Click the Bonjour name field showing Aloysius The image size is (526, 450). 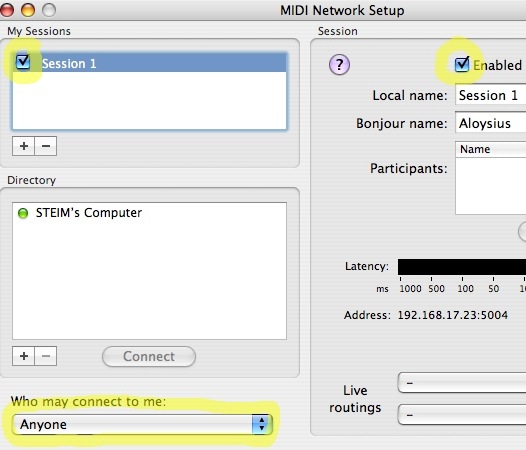490,123
